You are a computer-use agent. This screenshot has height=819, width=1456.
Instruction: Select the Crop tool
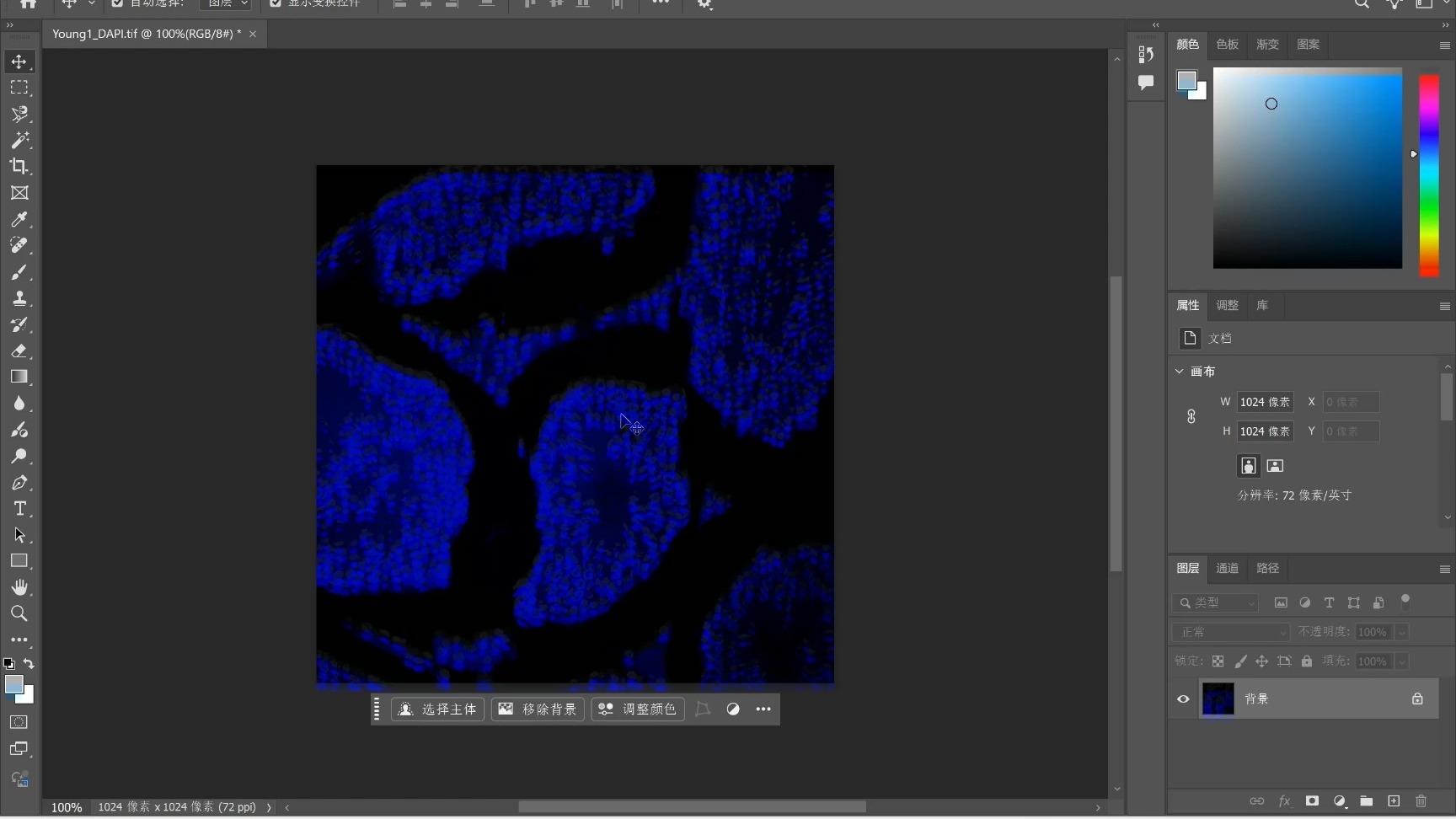click(19, 166)
